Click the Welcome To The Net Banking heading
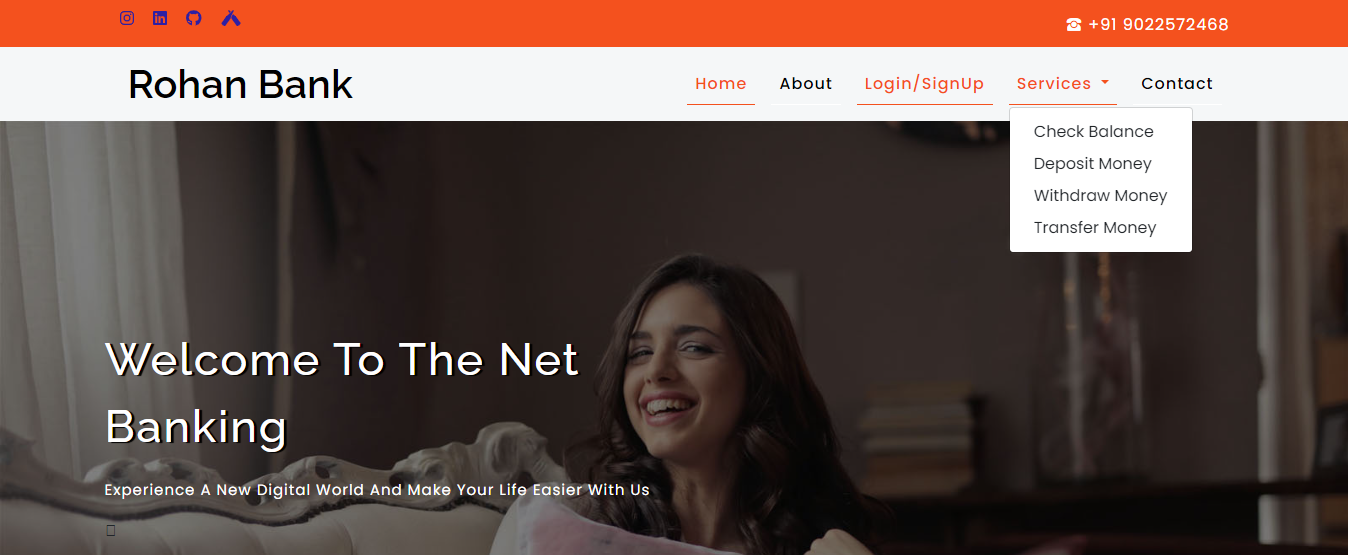Viewport: 1348px width, 555px height. (342, 393)
